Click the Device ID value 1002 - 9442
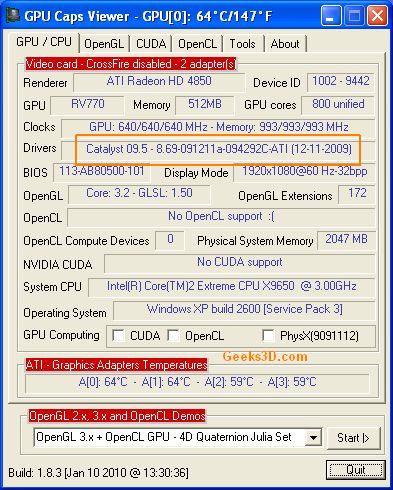The image size is (393, 490). point(341,82)
